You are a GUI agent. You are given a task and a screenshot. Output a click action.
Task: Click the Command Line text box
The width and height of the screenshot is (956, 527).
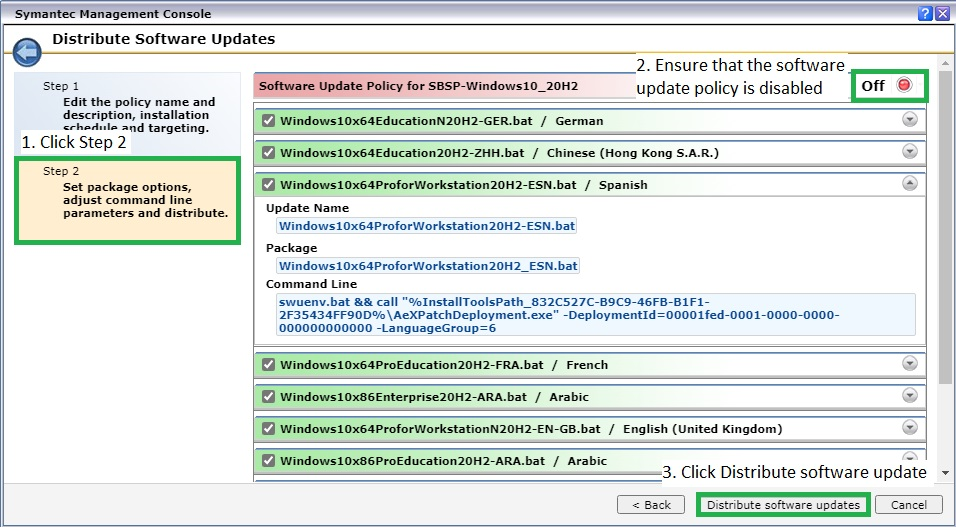[x=596, y=315]
